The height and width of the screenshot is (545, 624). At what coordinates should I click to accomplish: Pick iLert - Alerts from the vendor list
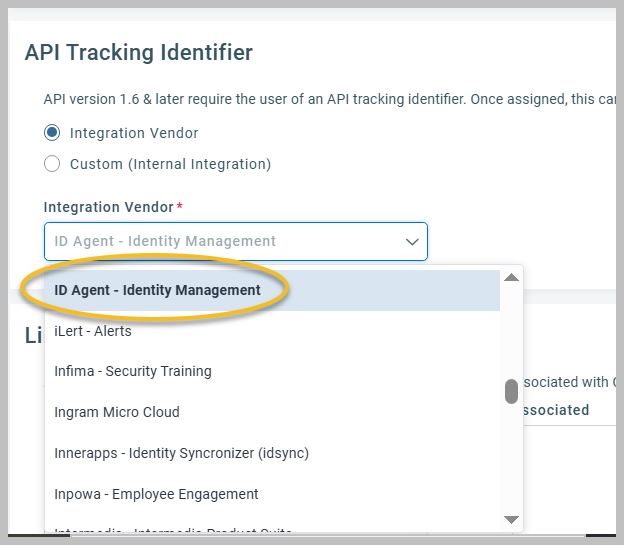pyautogui.click(x=93, y=331)
